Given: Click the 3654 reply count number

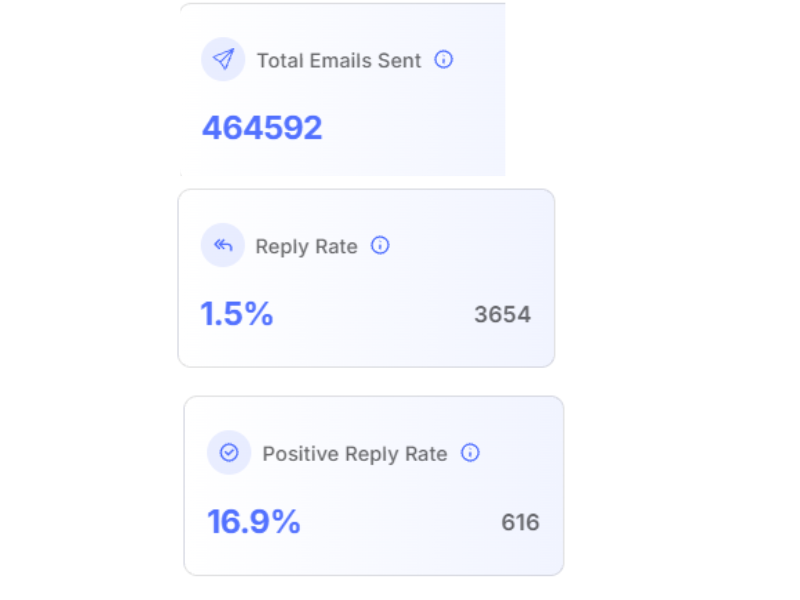Looking at the screenshot, I should pos(503,314).
